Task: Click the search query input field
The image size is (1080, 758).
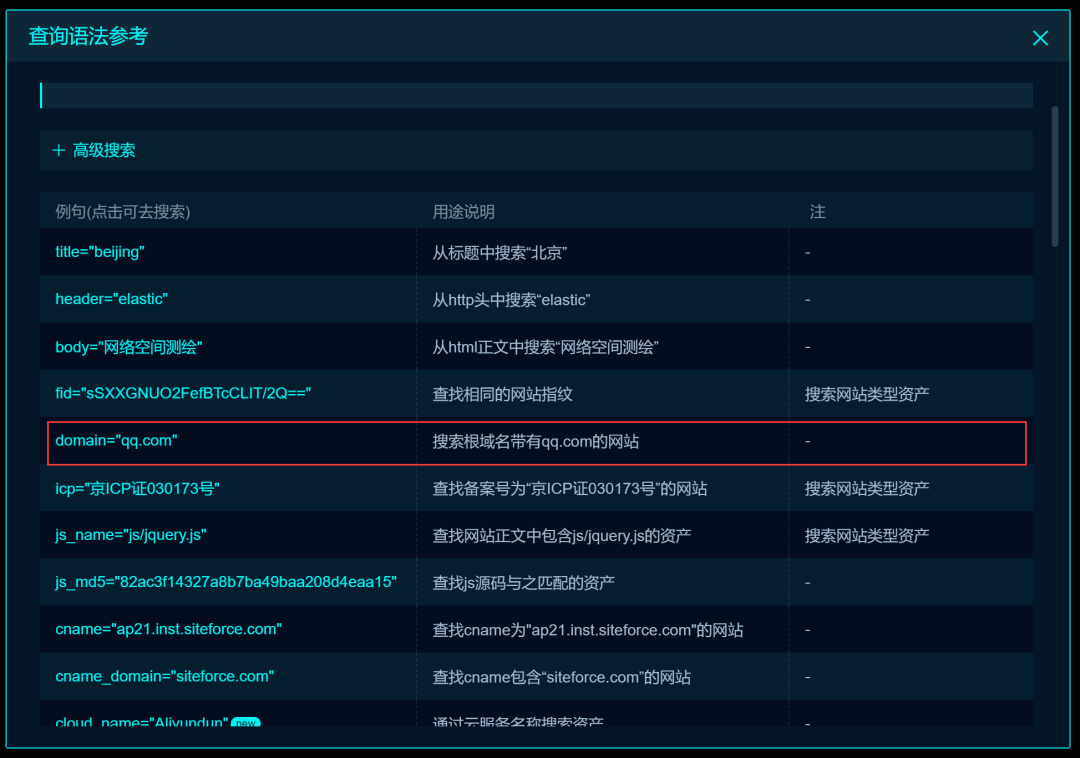Action: coord(536,95)
